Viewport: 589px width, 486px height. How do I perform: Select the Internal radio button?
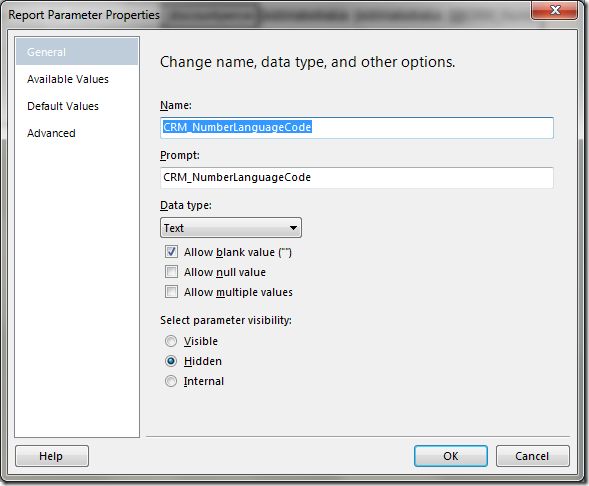click(x=171, y=381)
